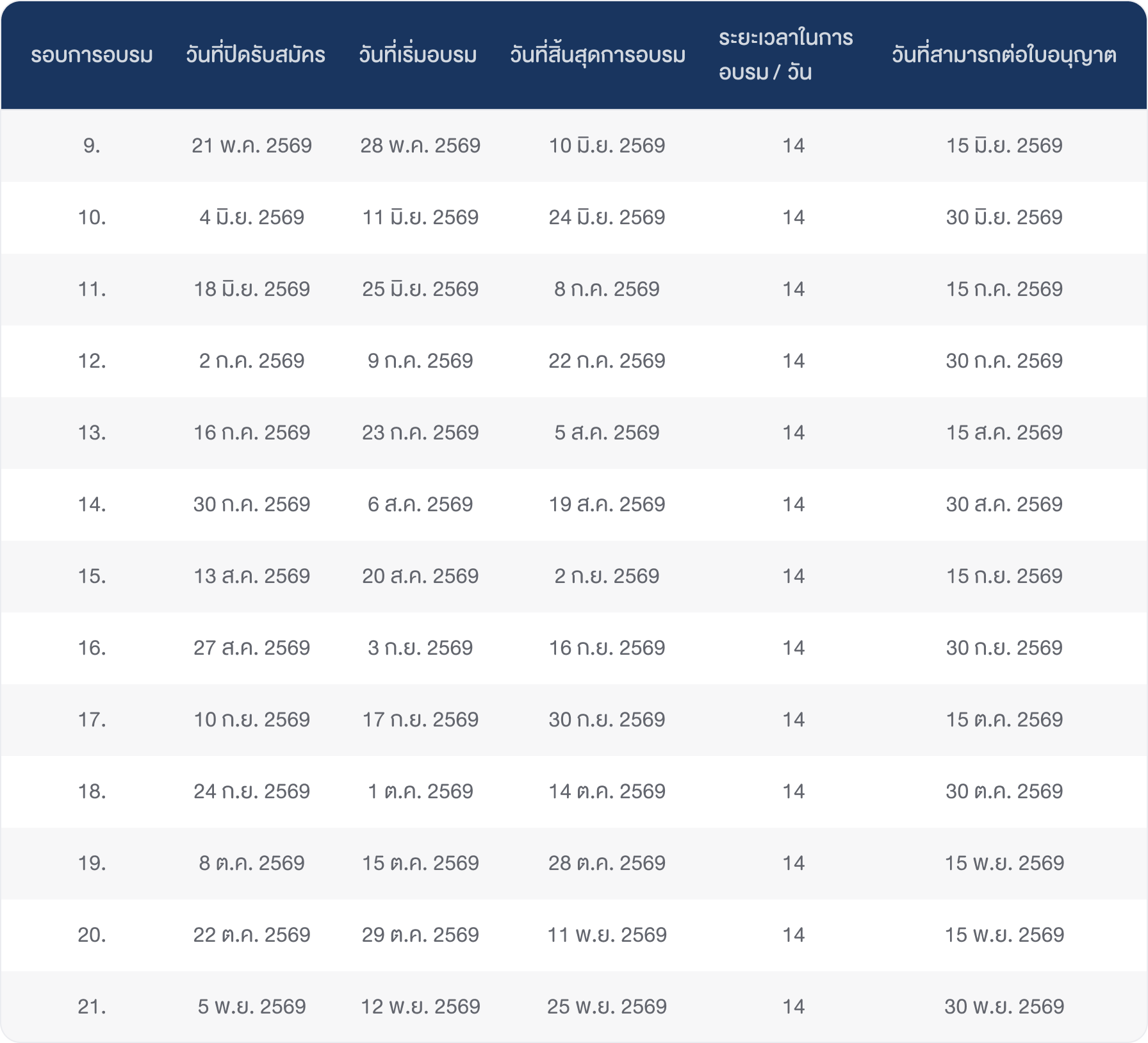Click the ระยะเวลาในการอบรม / วัน header
The image size is (1148, 1043).
click(x=785, y=55)
